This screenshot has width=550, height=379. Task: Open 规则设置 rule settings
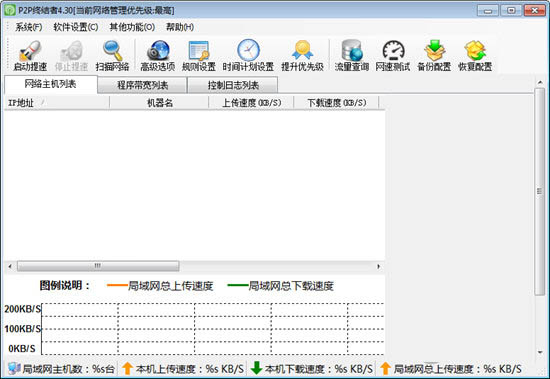point(199,56)
